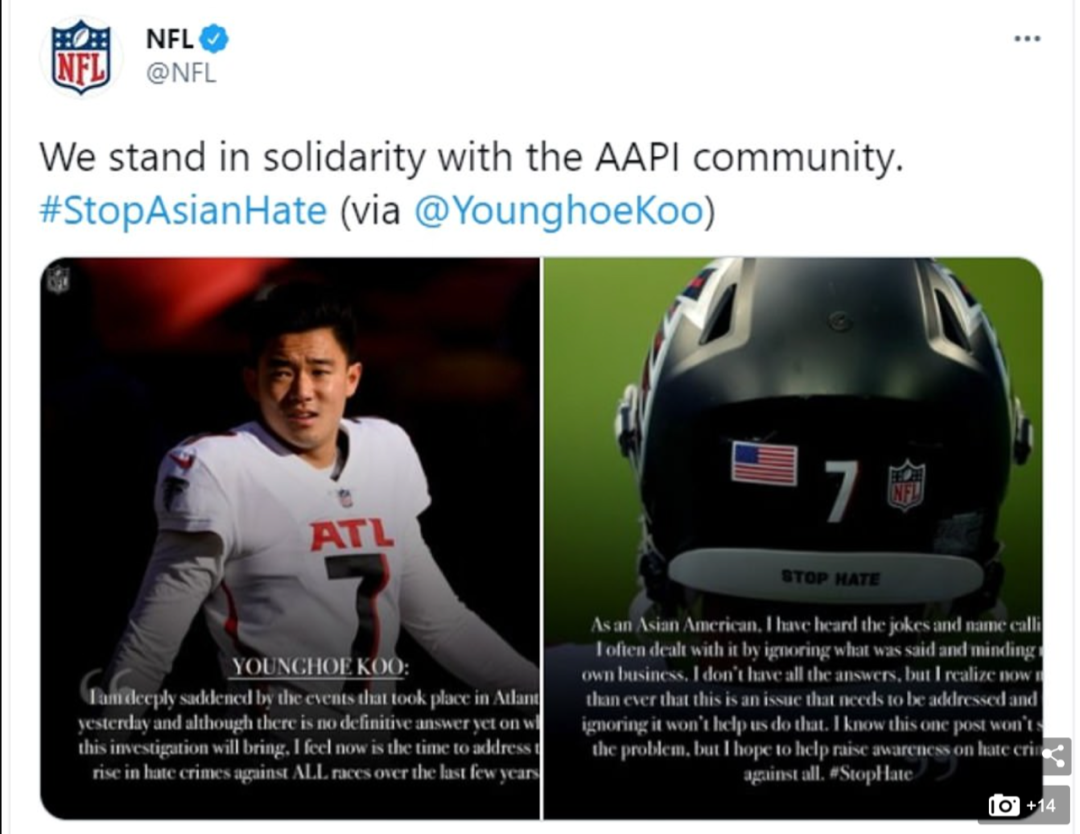Screen dimensions: 1080x834
Task: Open the three-dot more options menu
Action: [x=1027, y=39]
